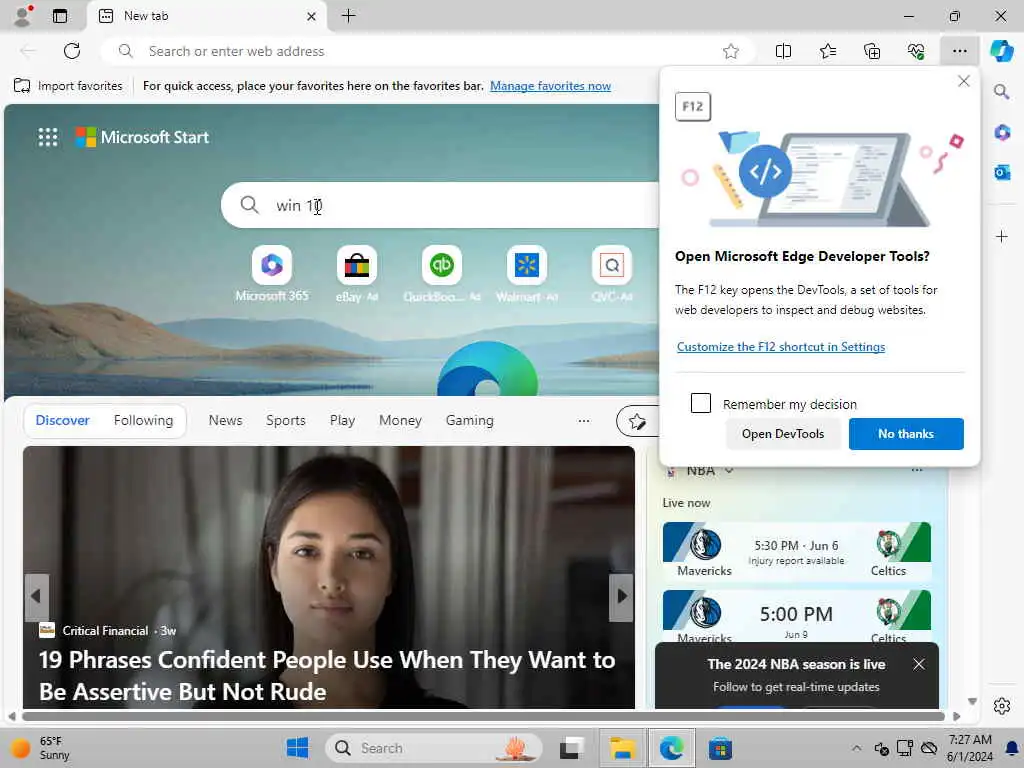The height and width of the screenshot is (768, 1024).
Task: Open the weather widget showing 65°F
Action: 40,748
